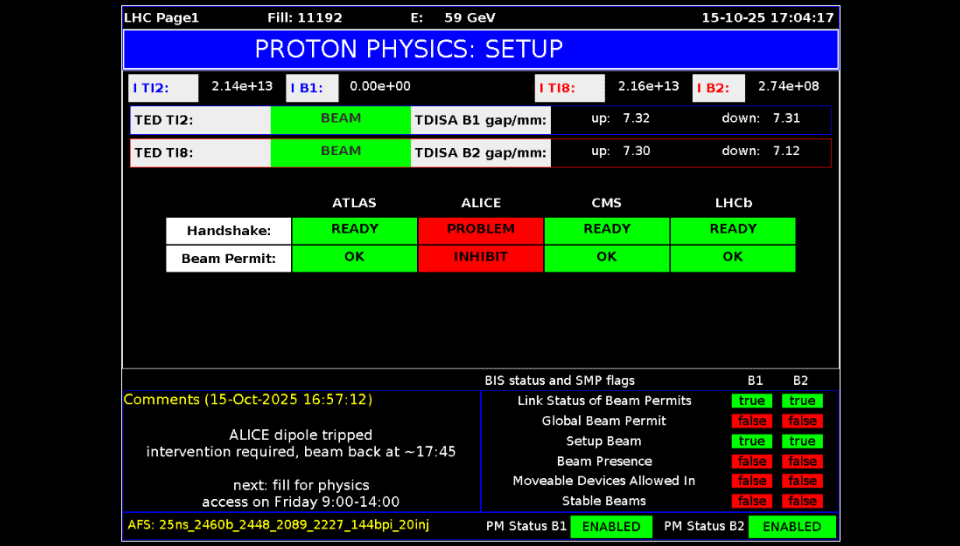Select the I TI2 intensity label
960x546 pixels.
[163, 88]
